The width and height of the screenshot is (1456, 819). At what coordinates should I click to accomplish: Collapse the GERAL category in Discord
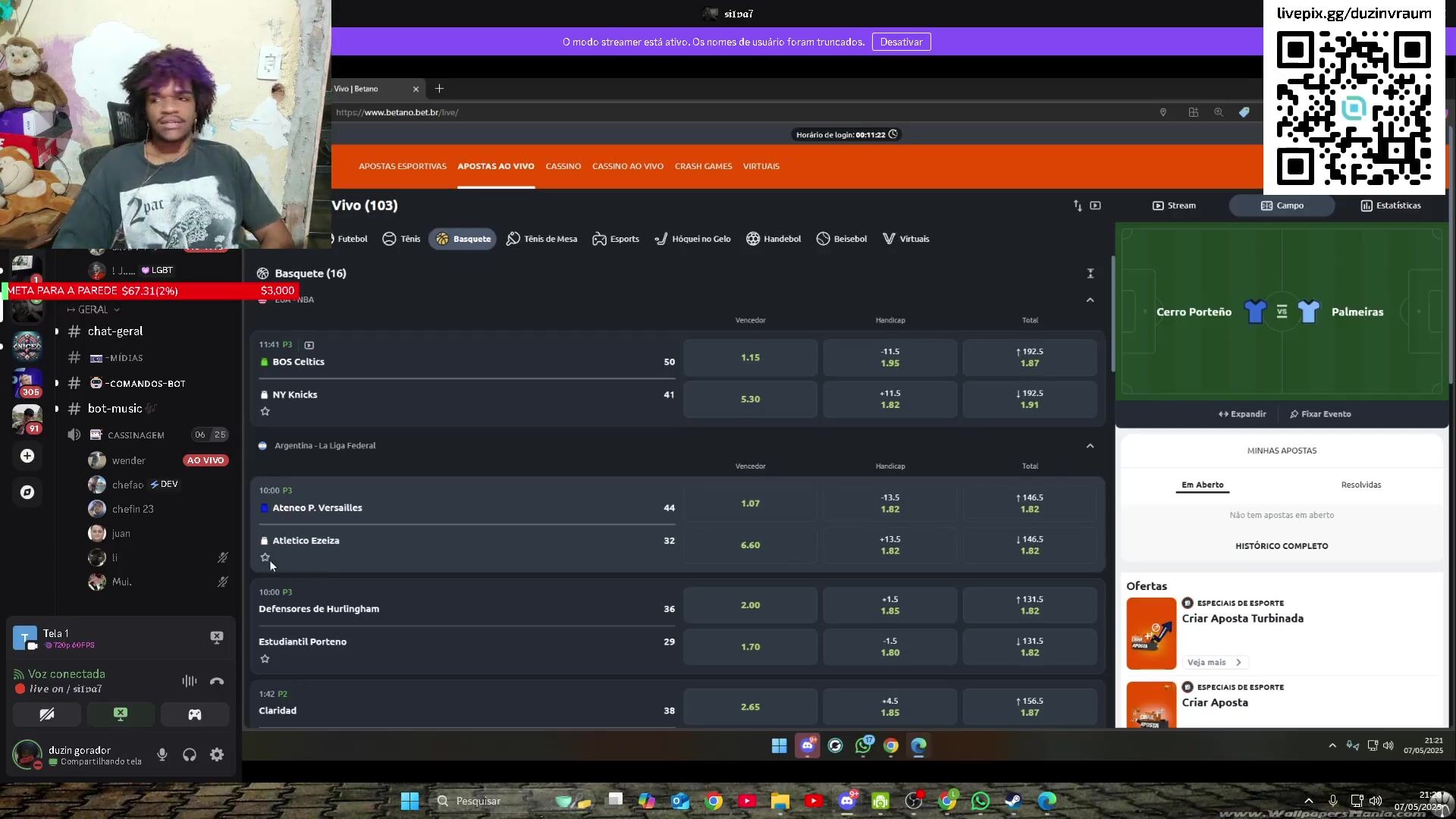(x=93, y=310)
